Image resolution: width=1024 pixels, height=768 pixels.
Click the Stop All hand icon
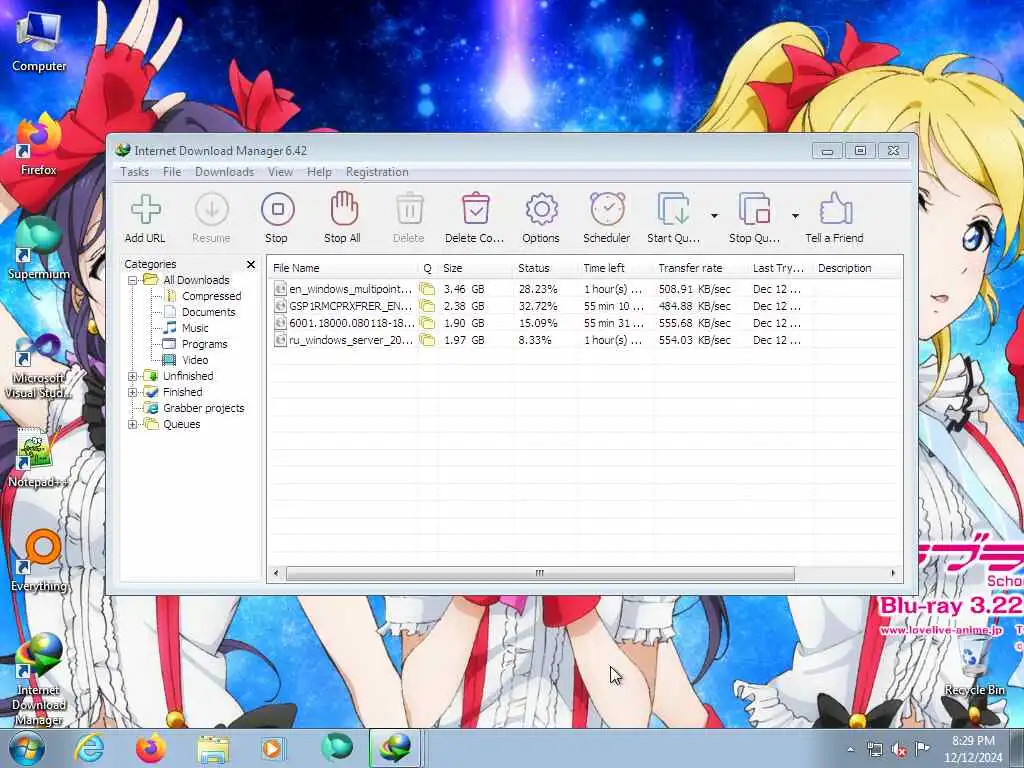point(343,218)
